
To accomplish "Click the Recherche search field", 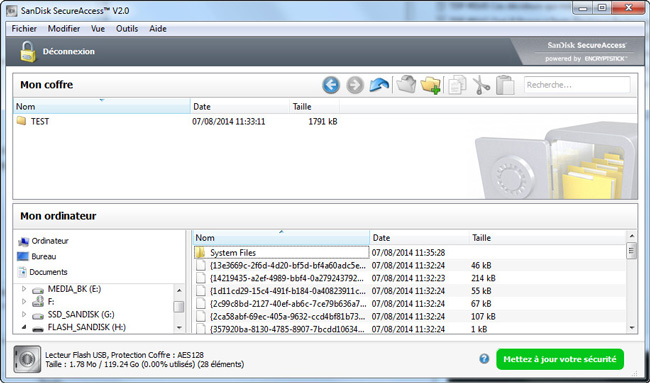I will (577, 85).
